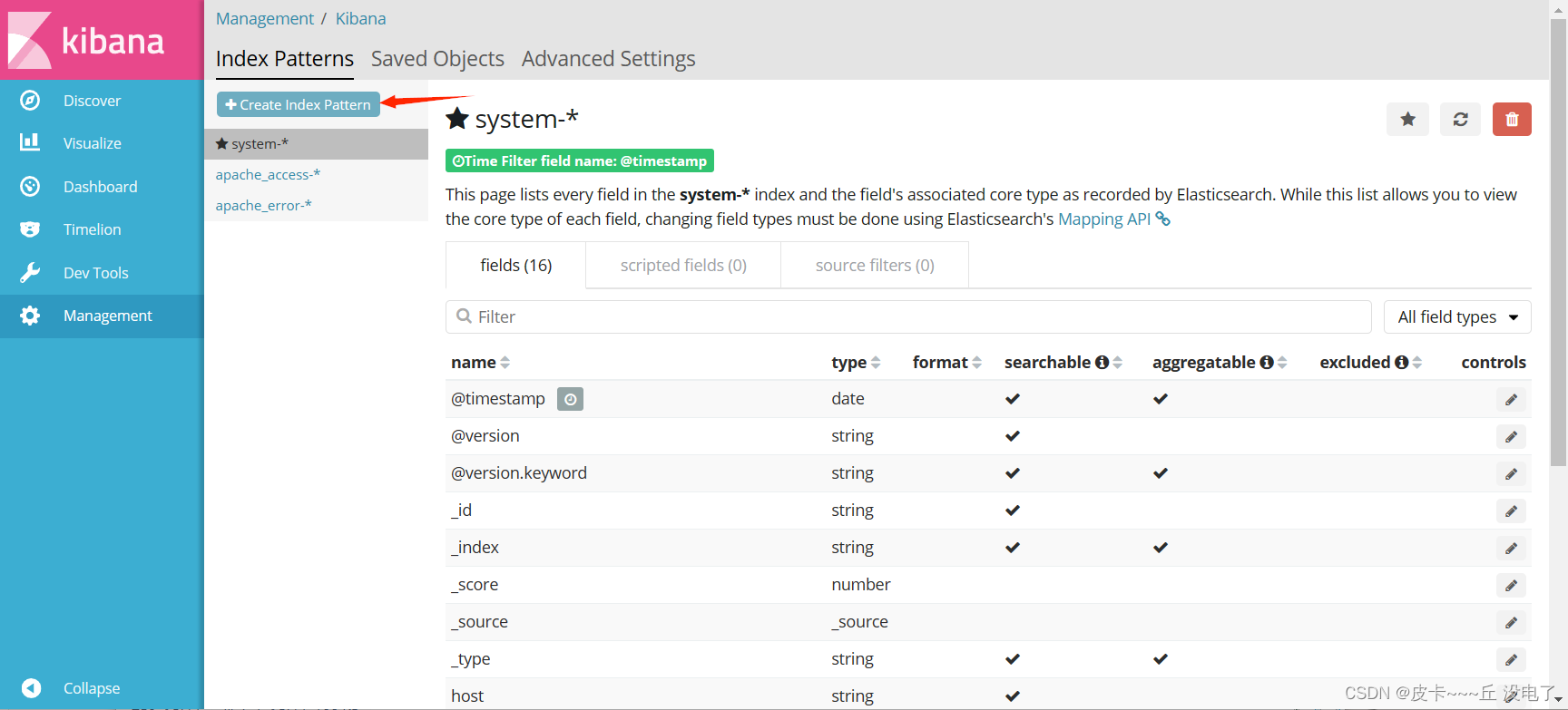Open the All field types dropdown
1568x710 pixels.
[1457, 316]
